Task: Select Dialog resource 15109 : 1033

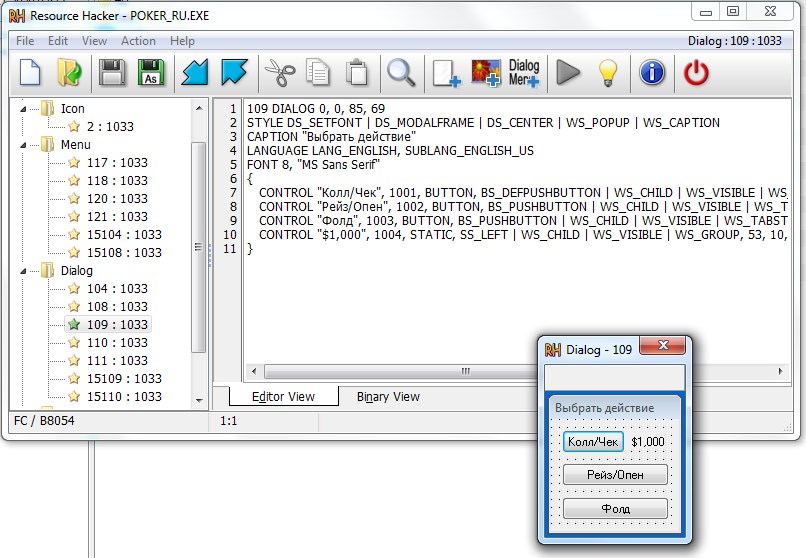Action: point(124,378)
